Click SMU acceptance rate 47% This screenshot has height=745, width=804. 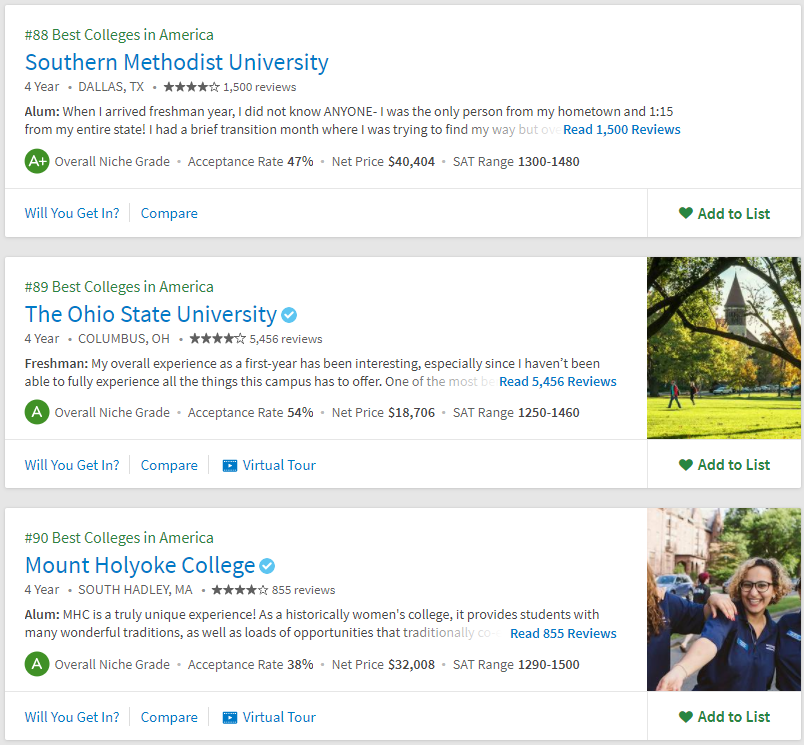pos(300,162)
